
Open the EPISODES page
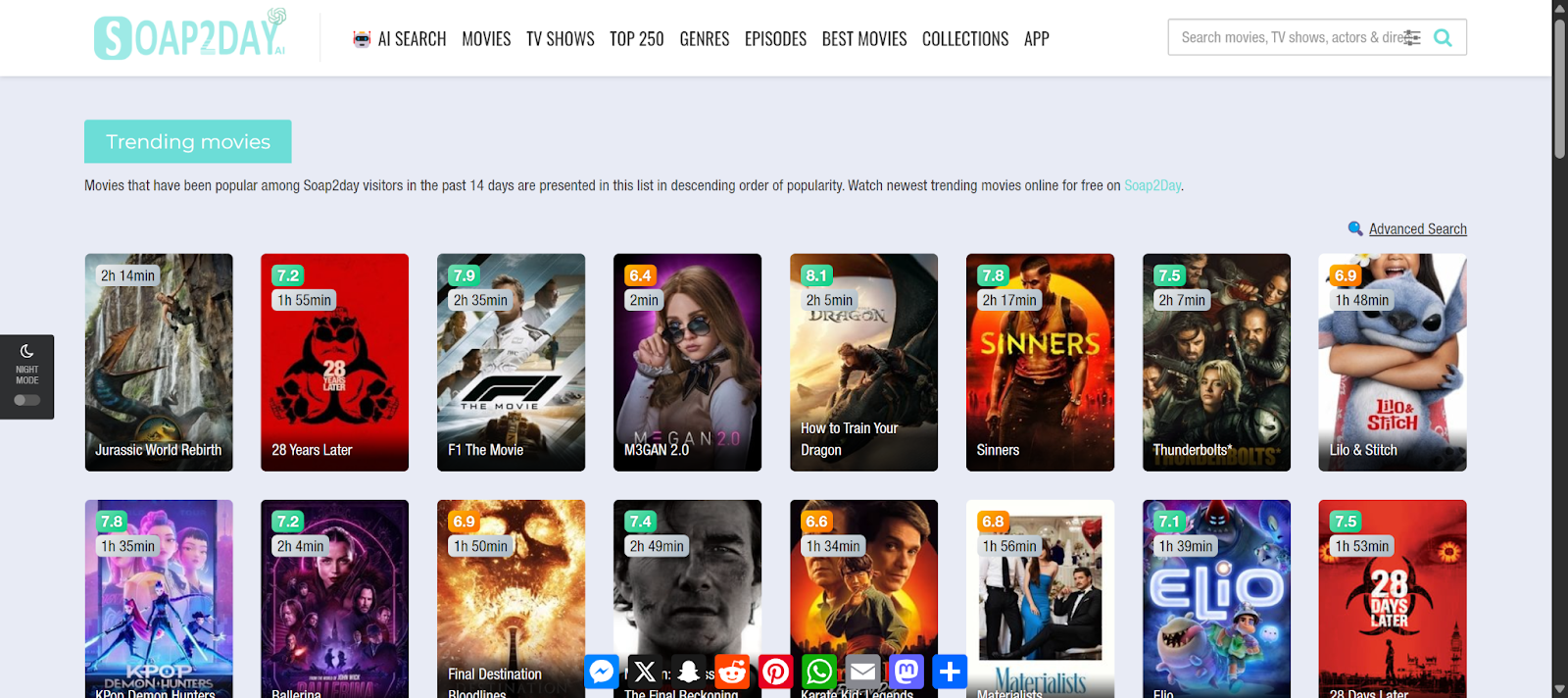tap(775, 39)
